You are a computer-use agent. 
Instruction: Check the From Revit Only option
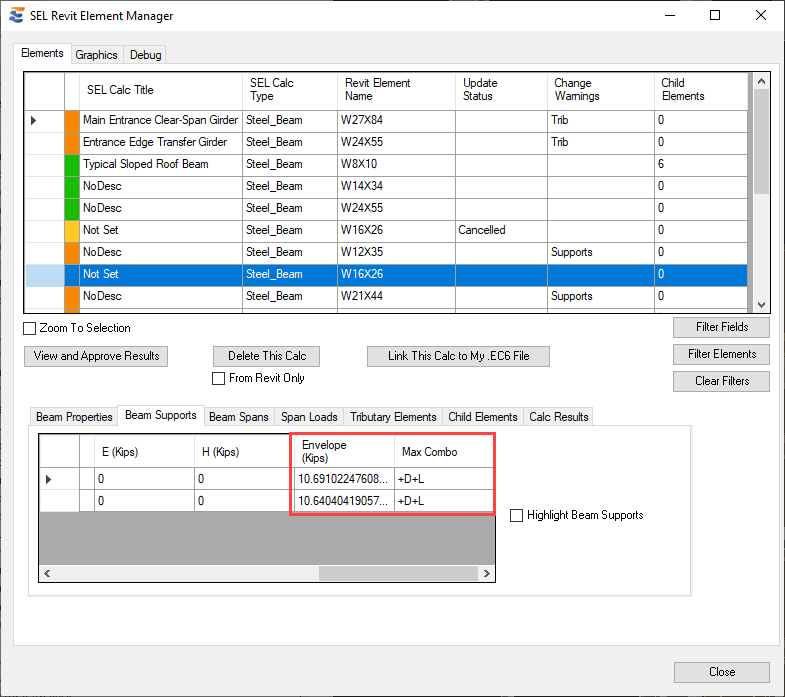[x=219, y=378]
